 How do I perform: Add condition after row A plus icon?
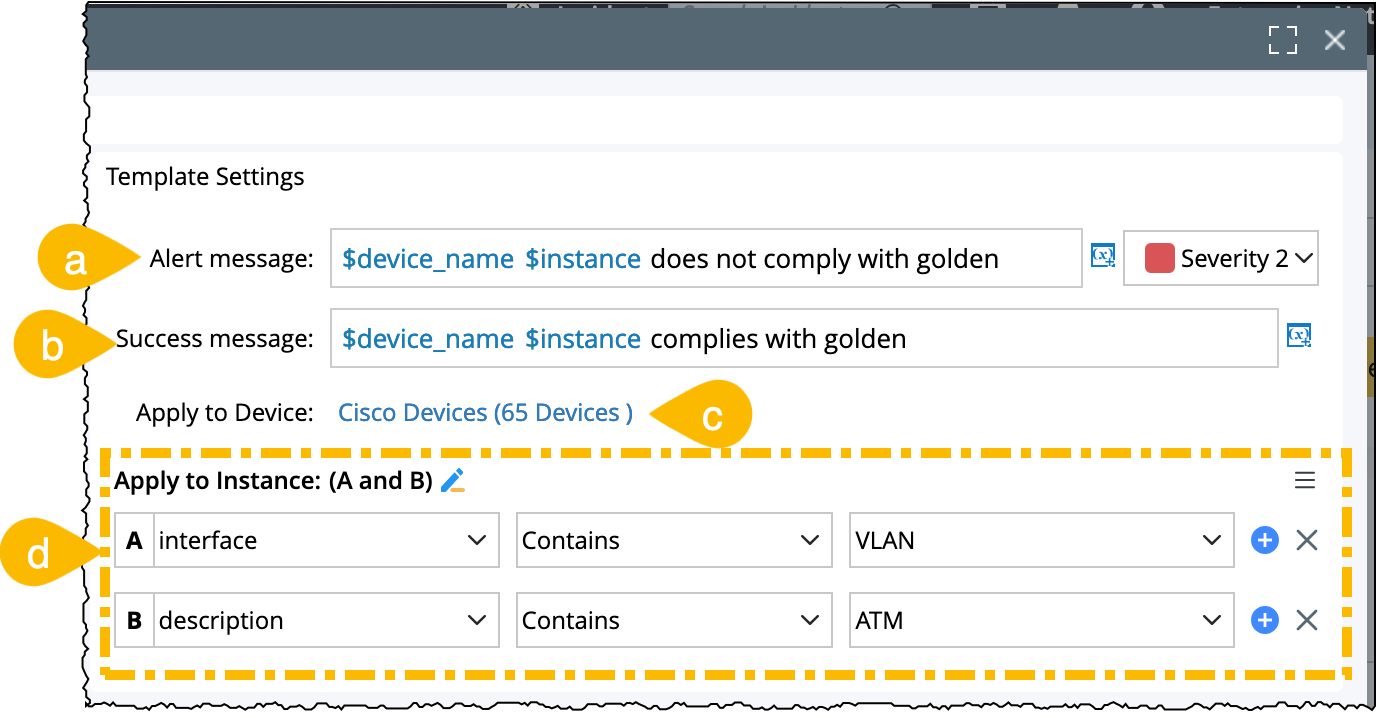(x=1265, y=541)
